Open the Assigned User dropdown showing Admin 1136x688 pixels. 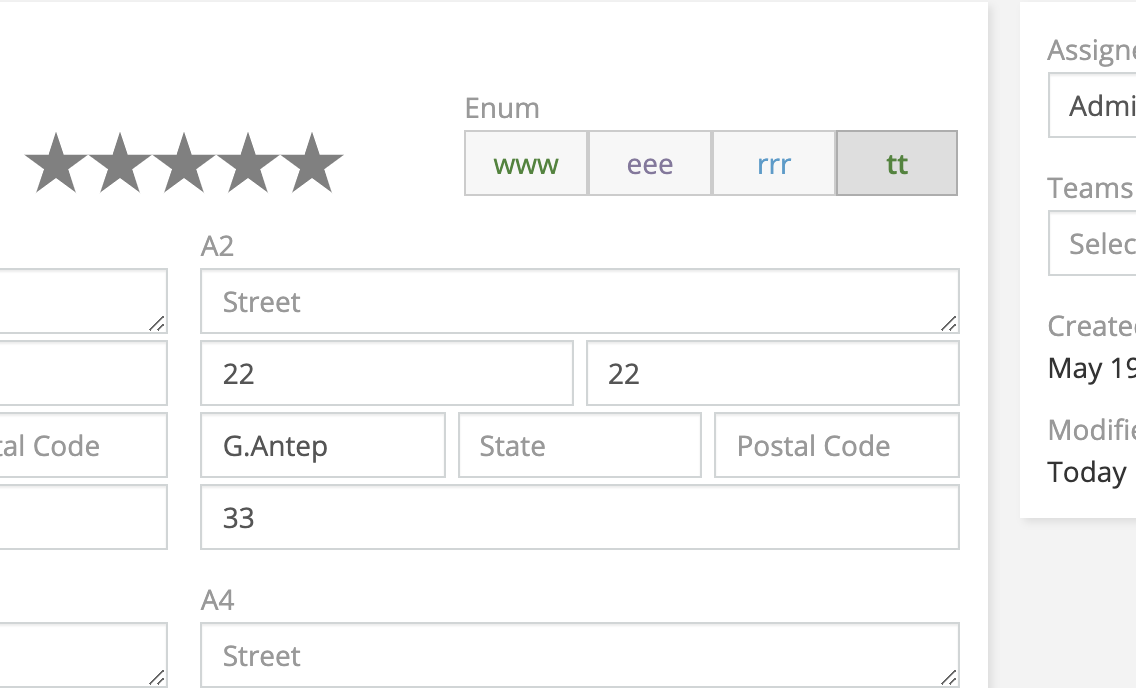pyautogui.click(x=1092, y=106)
